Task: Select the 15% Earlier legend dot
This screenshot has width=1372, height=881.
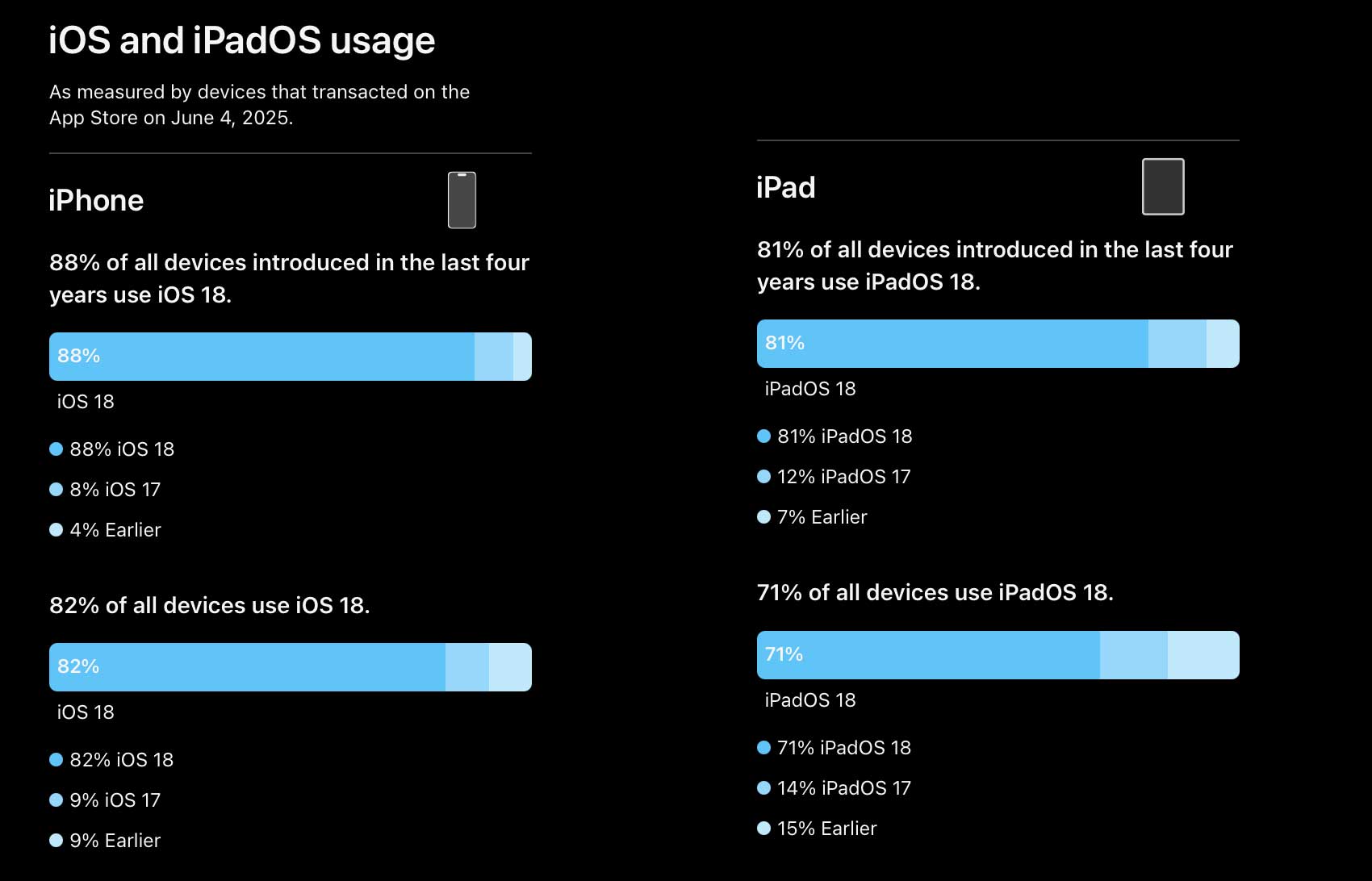Action: [763, 829]
